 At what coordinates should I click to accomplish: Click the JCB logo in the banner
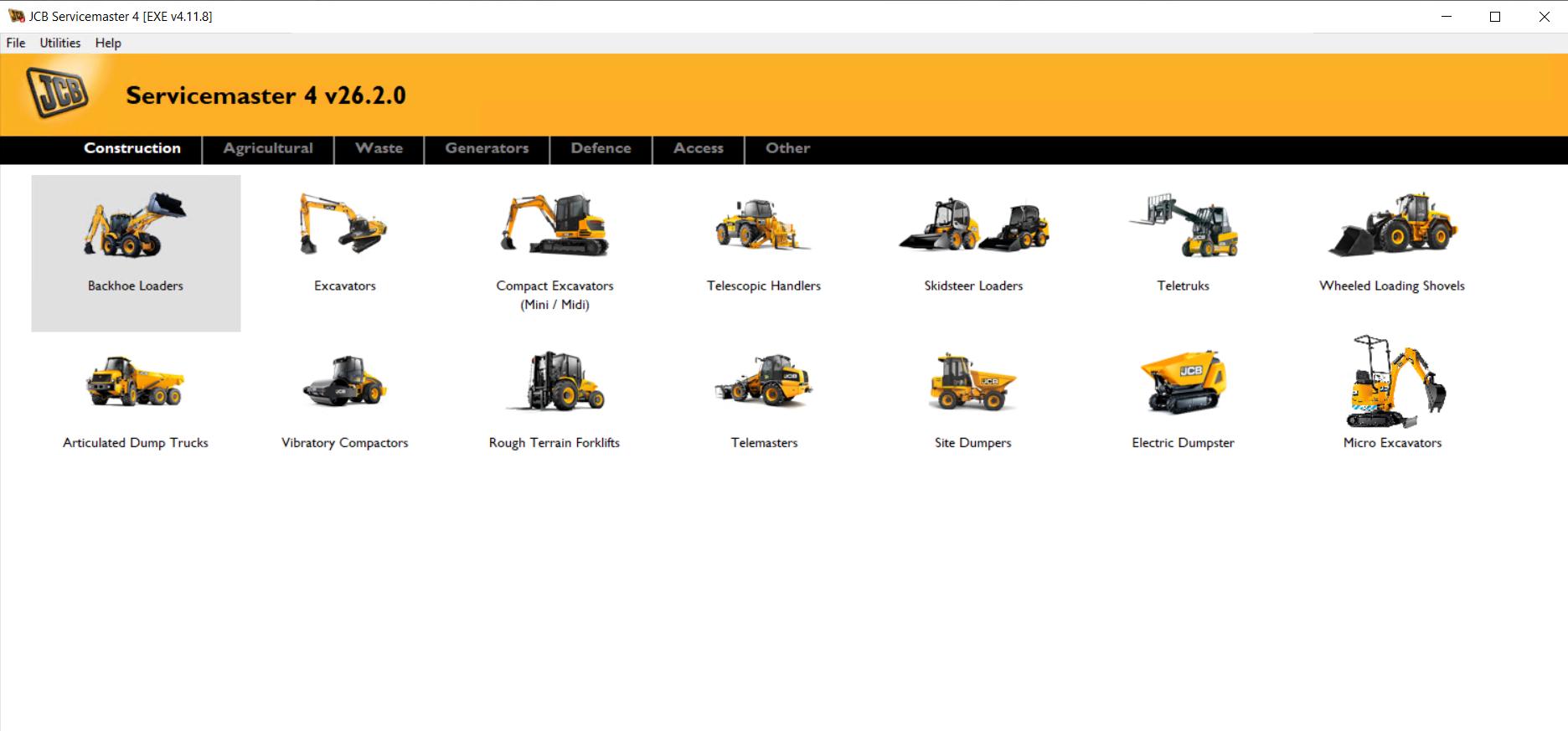(57, 93)
